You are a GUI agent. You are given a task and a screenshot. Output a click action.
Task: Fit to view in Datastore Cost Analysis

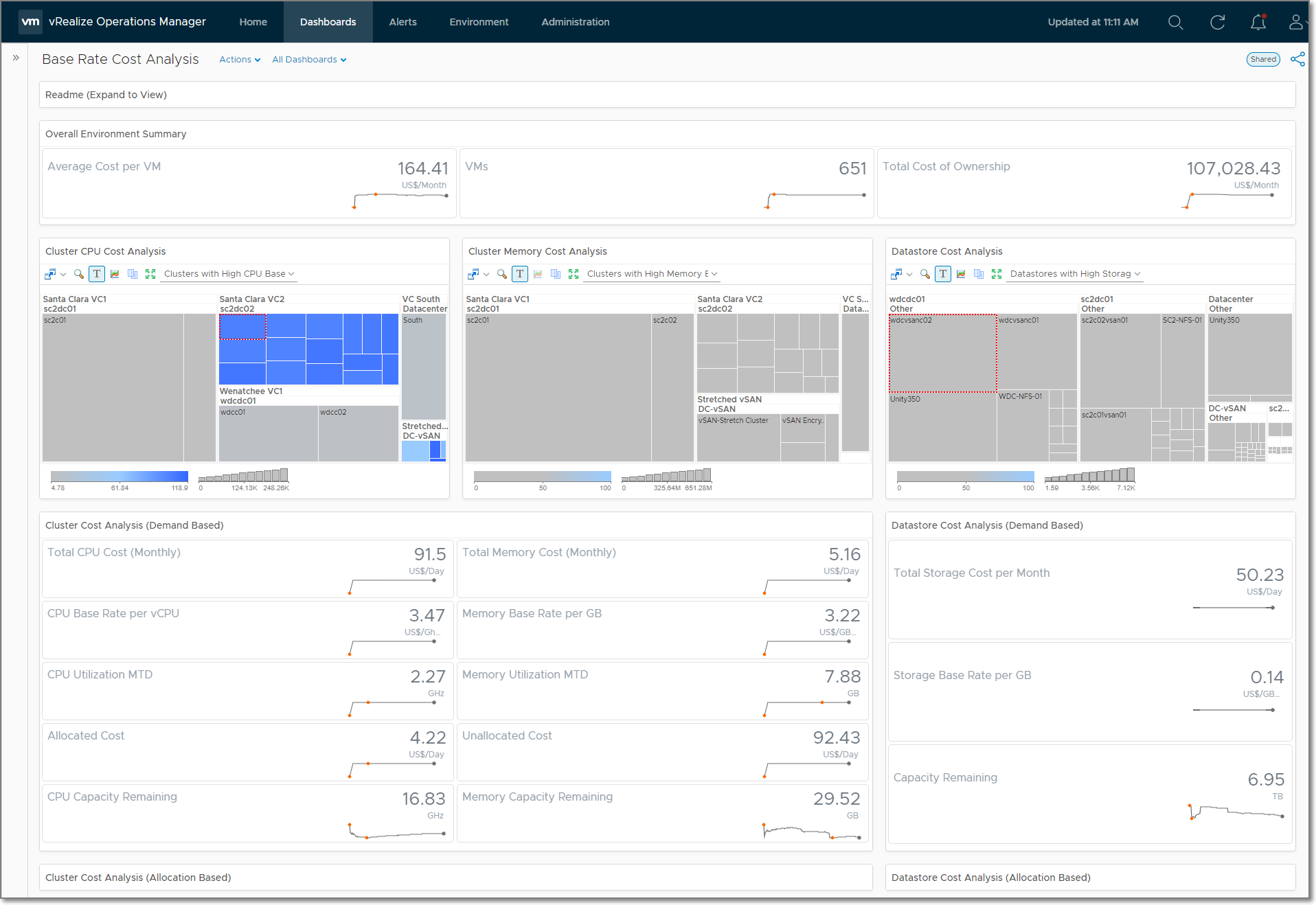click(x=997, y=274)
